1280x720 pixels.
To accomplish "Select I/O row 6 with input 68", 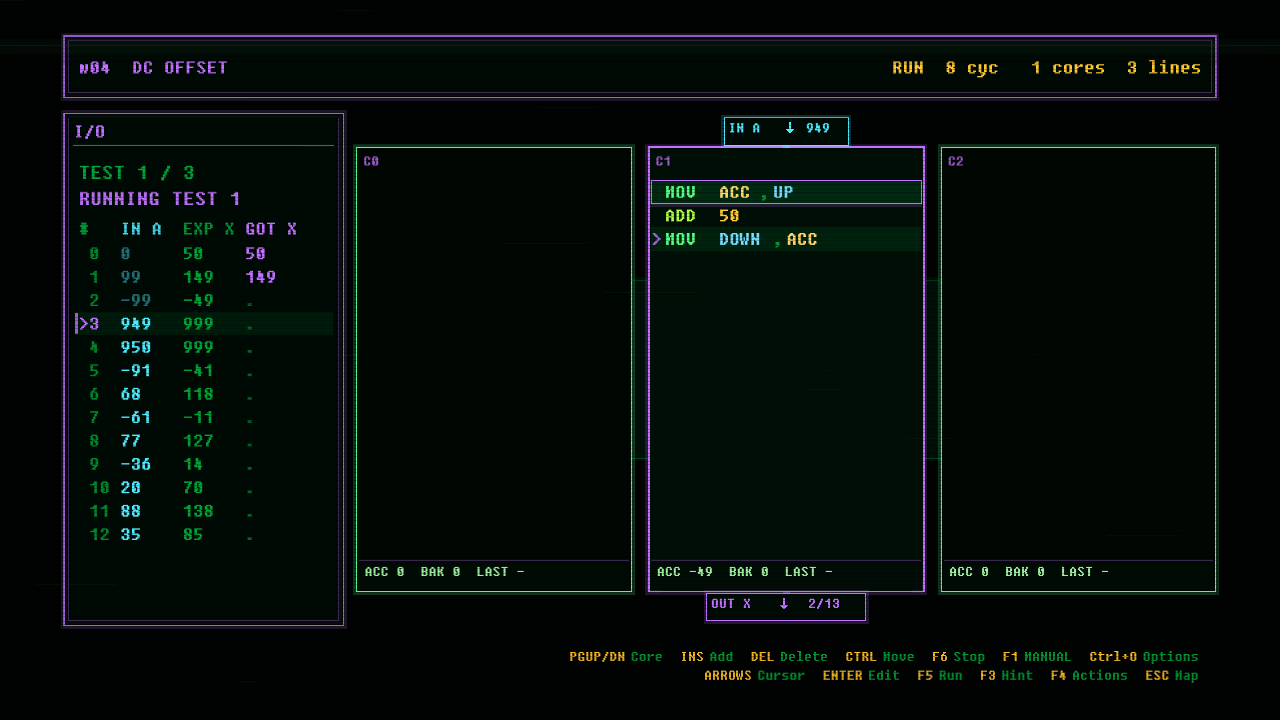I will click(x=204, y=394).
